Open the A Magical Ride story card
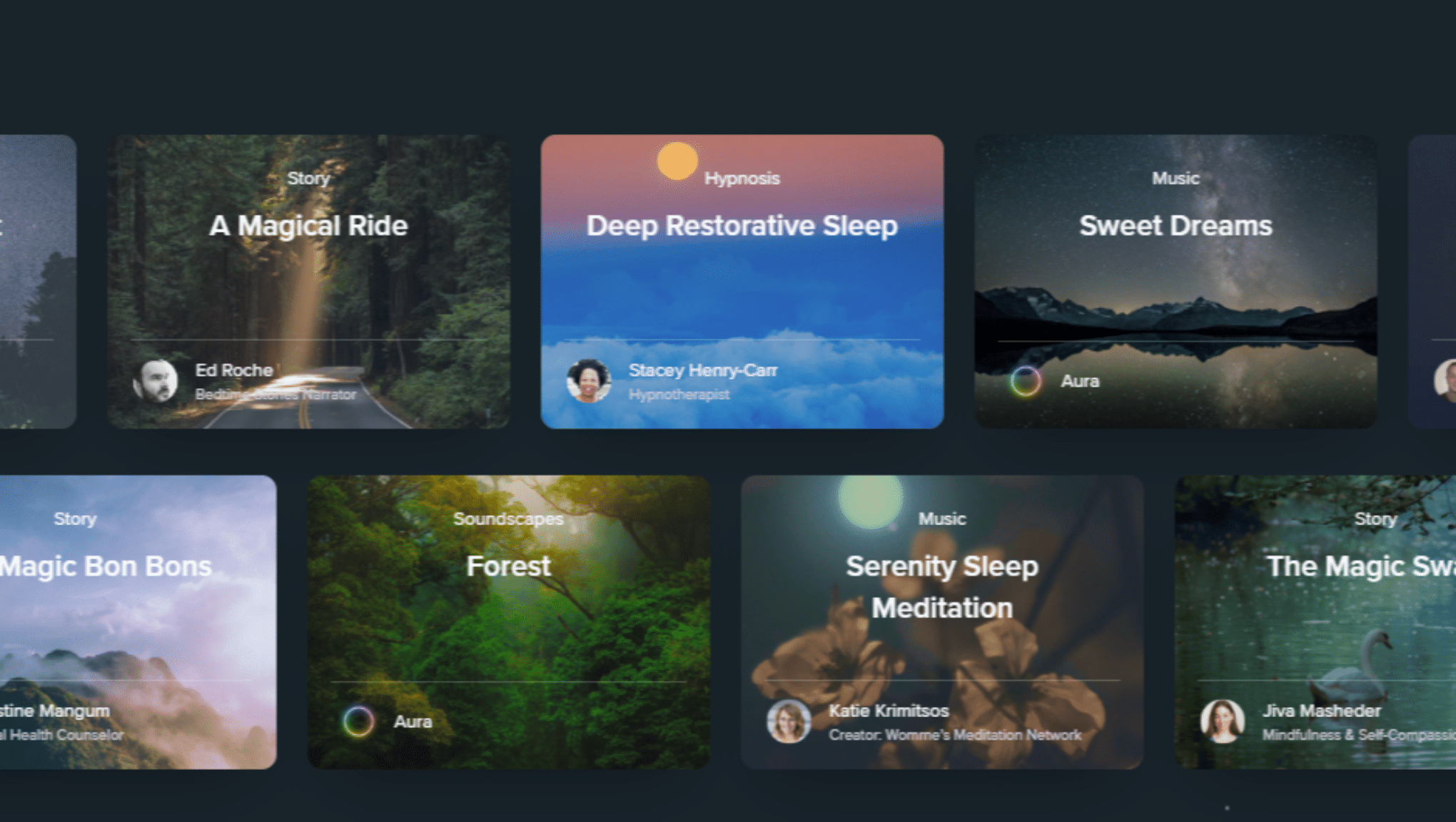 pyautogui.click(x=309, y=282)
